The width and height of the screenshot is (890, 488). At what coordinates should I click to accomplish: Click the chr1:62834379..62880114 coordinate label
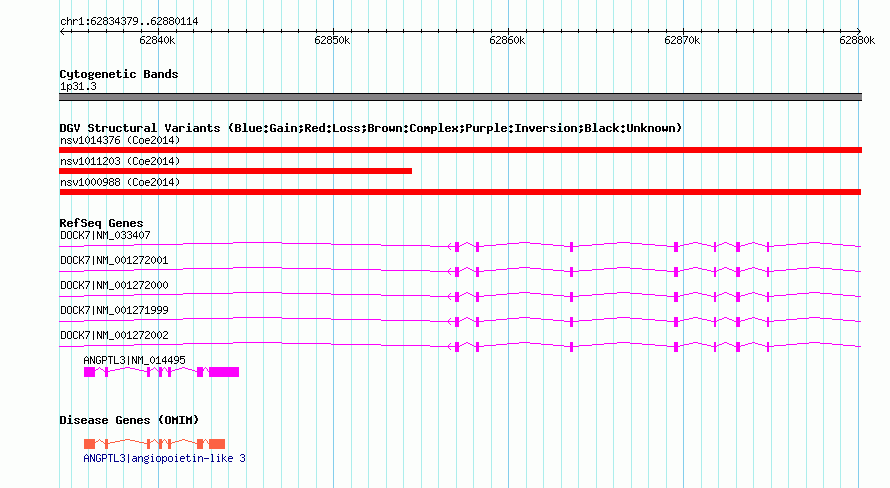click(x=129, y=22)
